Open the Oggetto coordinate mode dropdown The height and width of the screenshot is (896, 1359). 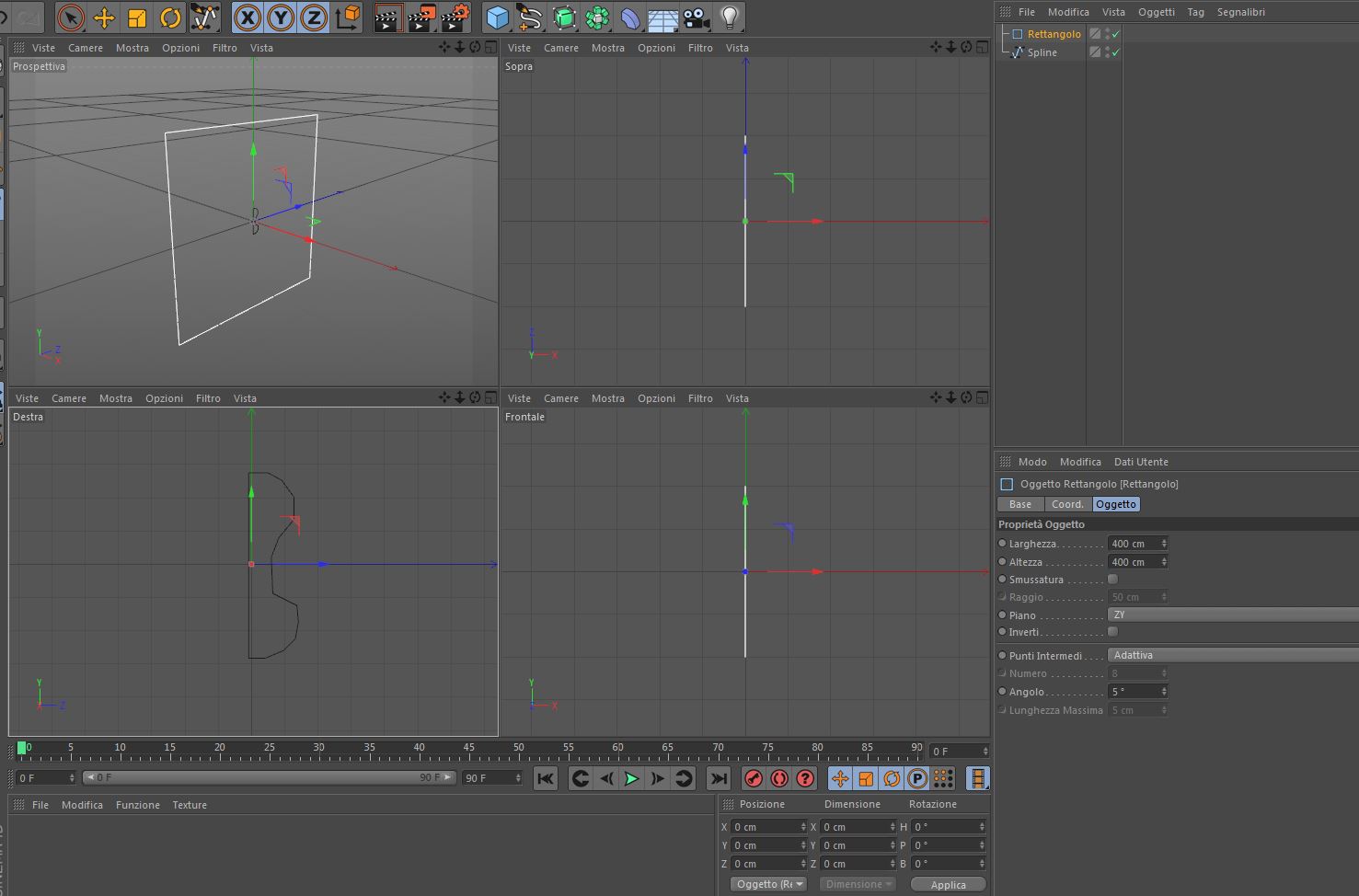coord(768,884)
